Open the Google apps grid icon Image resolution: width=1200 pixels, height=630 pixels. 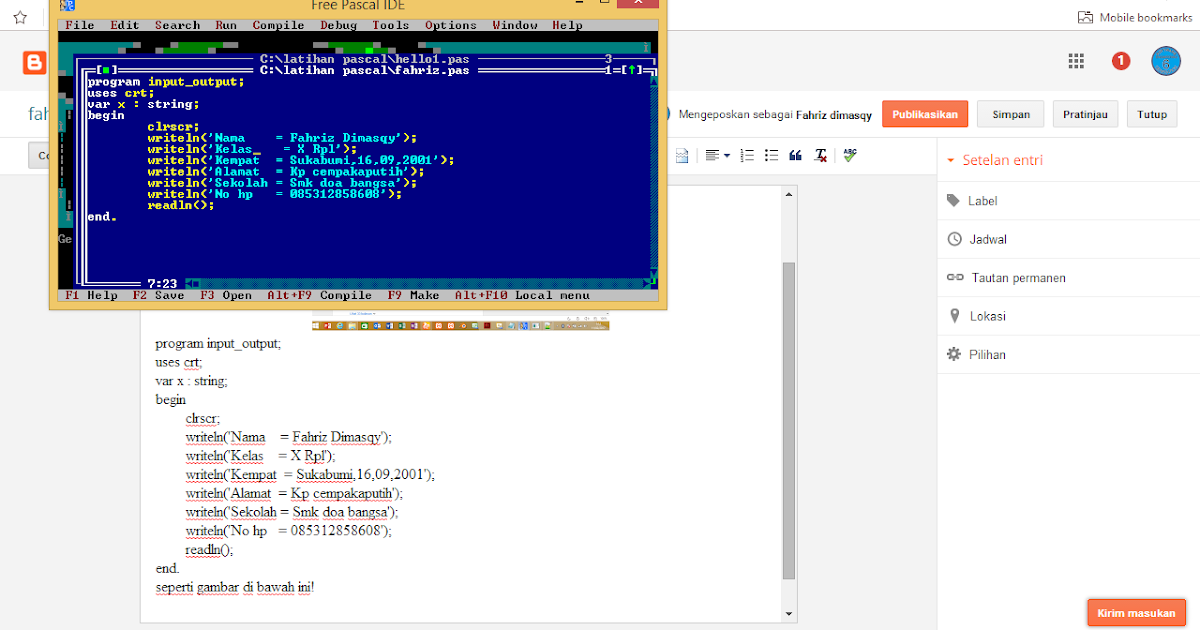(x=1076, y=61)
